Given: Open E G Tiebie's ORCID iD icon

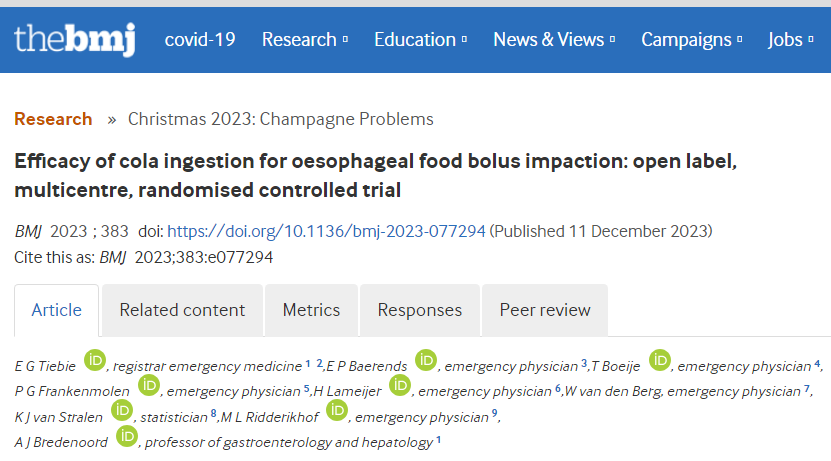Looking at the screenshot, I should pyautogui.click(x=95, y=360).
